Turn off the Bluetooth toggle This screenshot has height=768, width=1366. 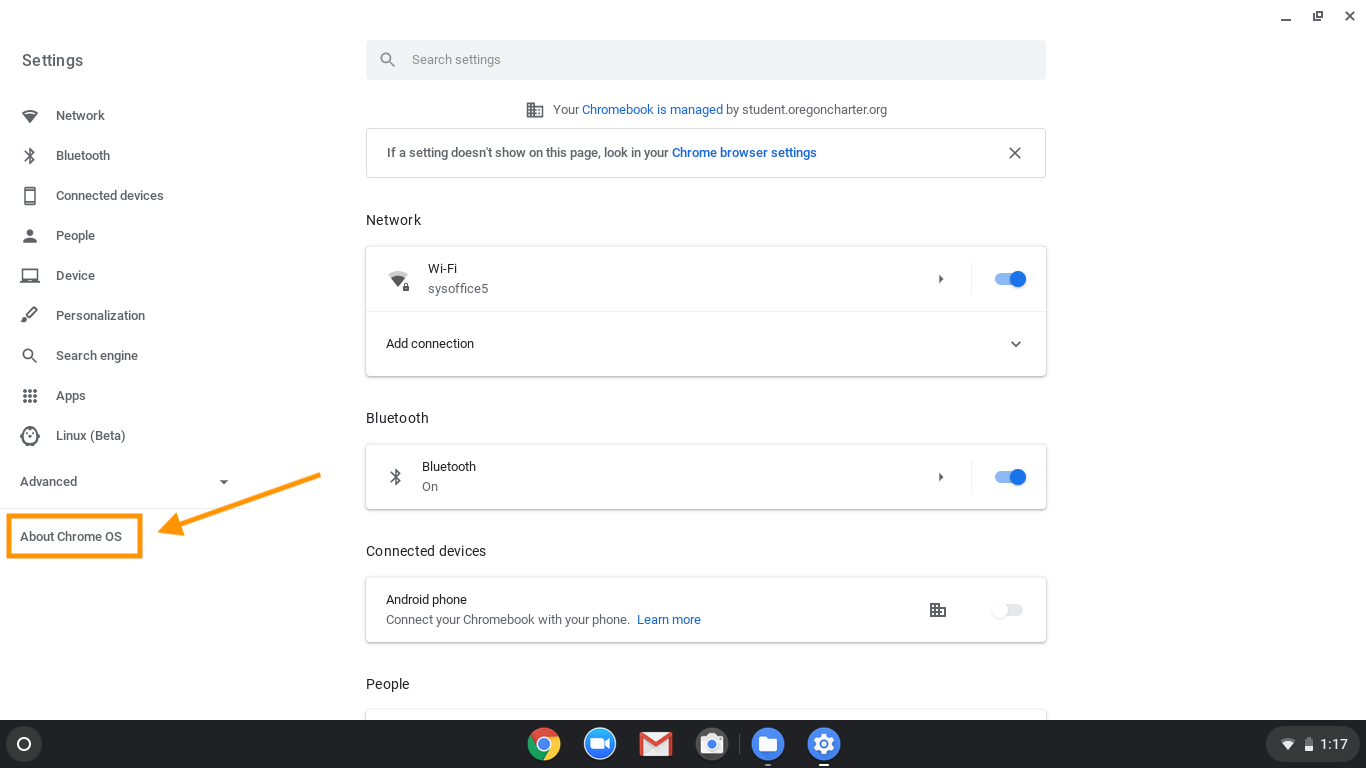[1010, 477]
